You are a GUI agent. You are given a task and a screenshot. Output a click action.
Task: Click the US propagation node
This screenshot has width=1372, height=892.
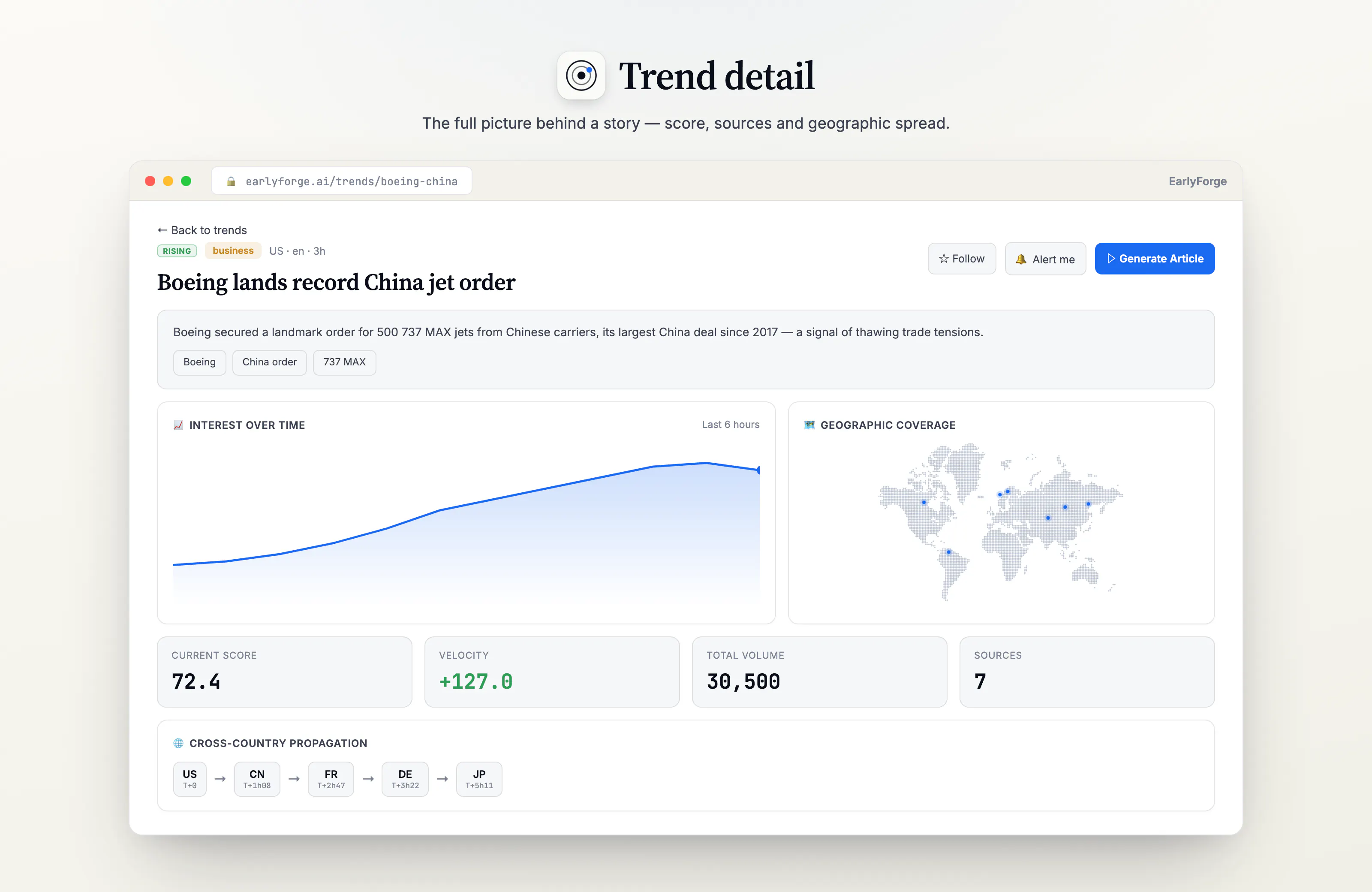point(190,779)
